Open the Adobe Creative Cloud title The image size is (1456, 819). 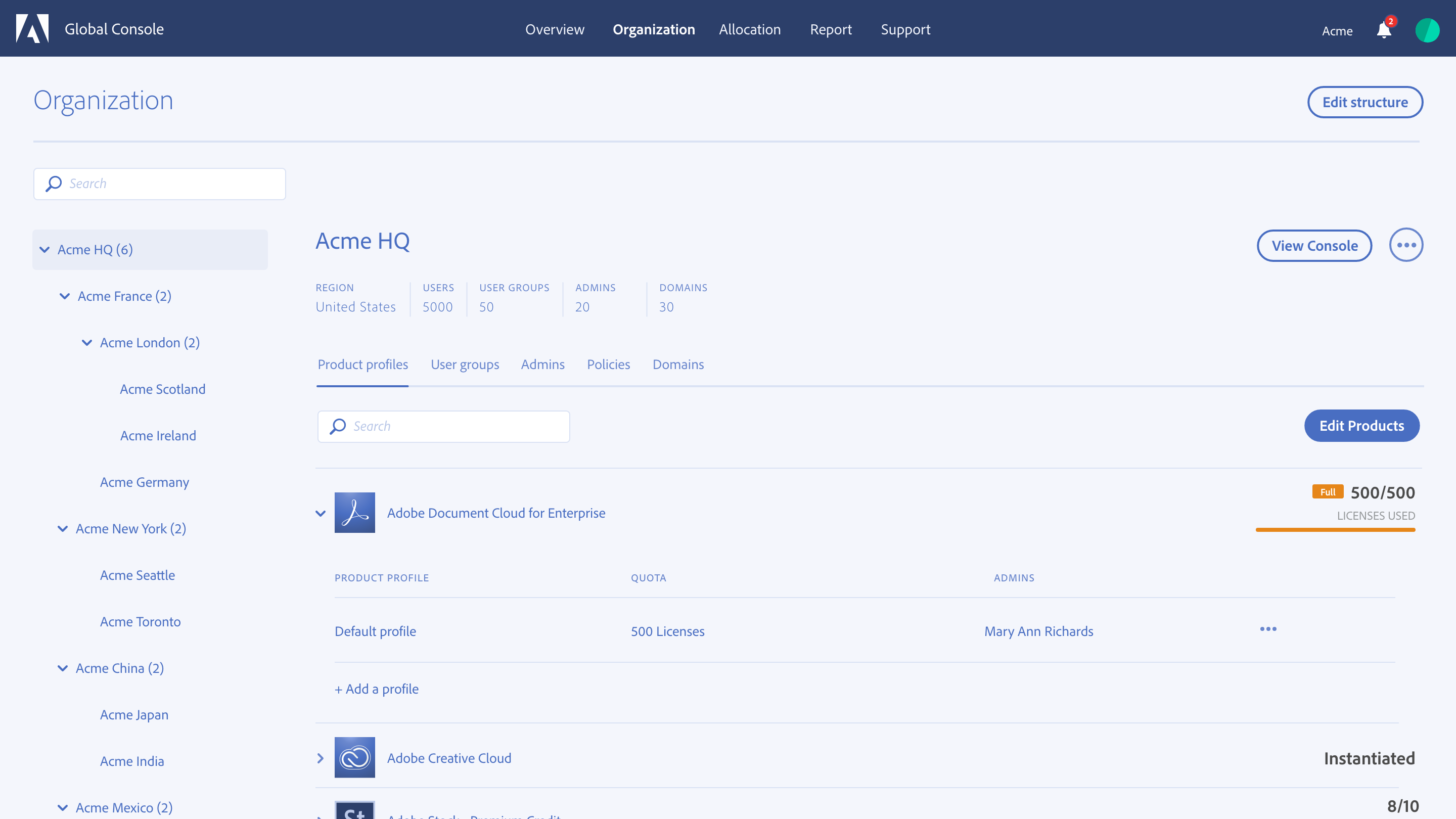(x=449, y=758)
